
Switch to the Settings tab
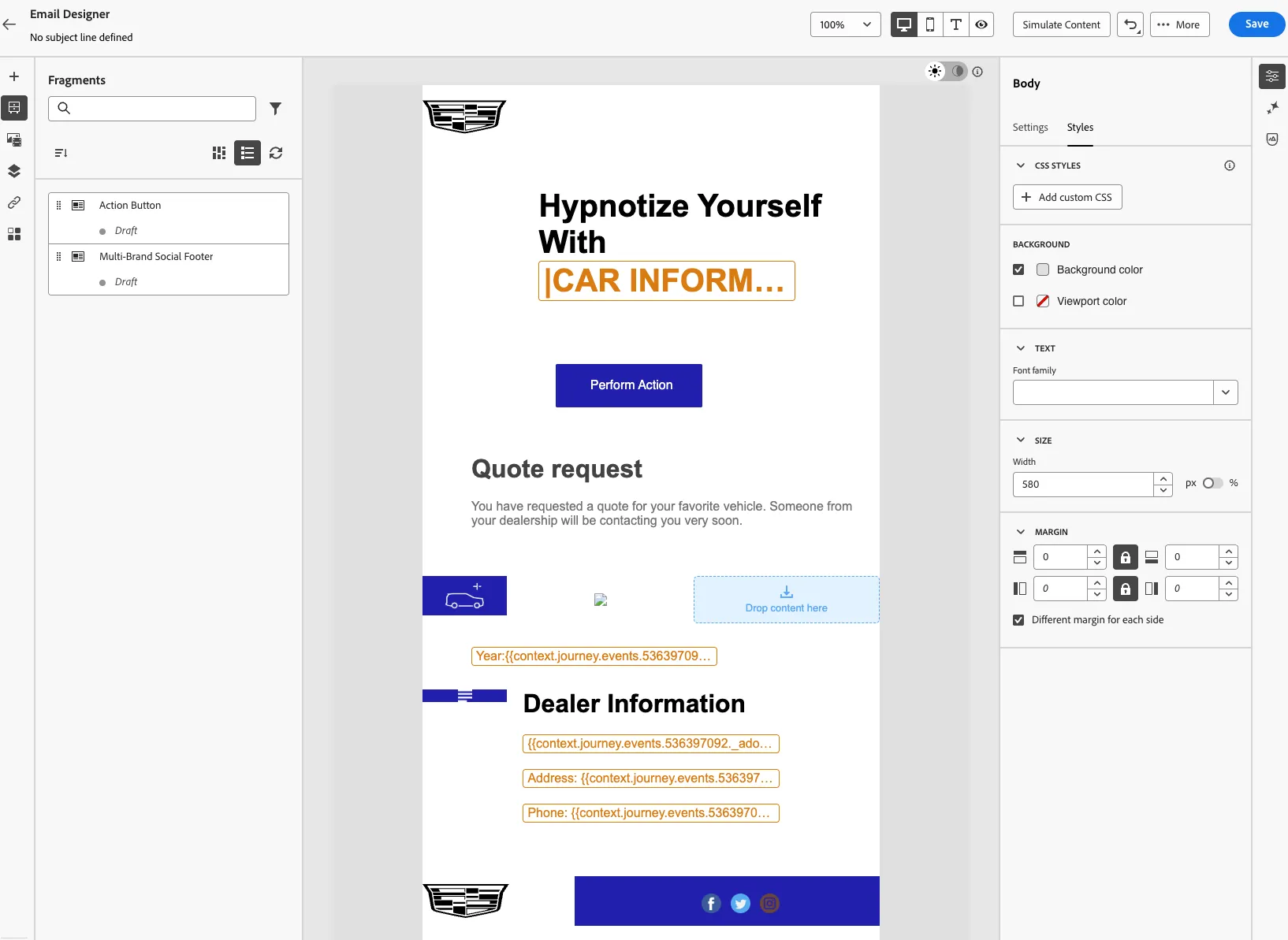(1030, 128)
